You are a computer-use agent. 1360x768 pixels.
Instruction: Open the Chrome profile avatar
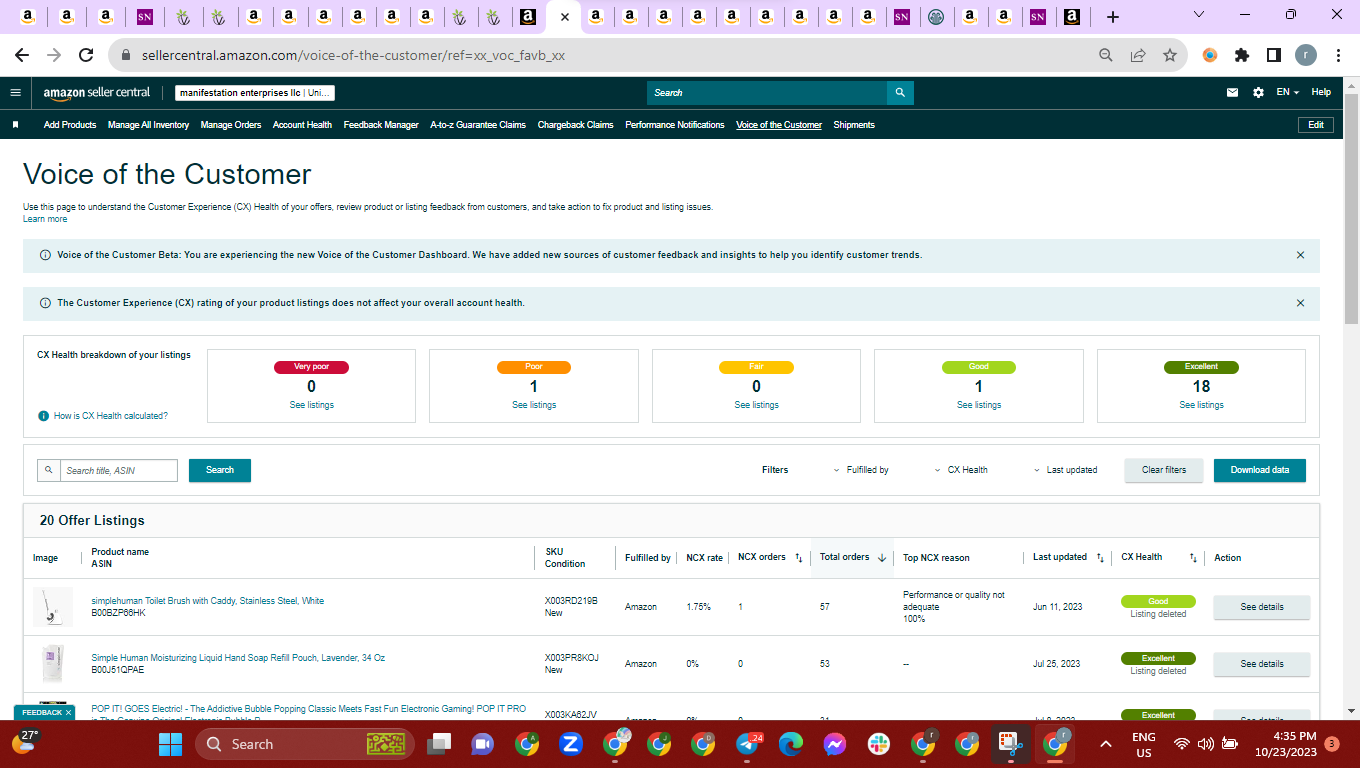(1306, 55)
